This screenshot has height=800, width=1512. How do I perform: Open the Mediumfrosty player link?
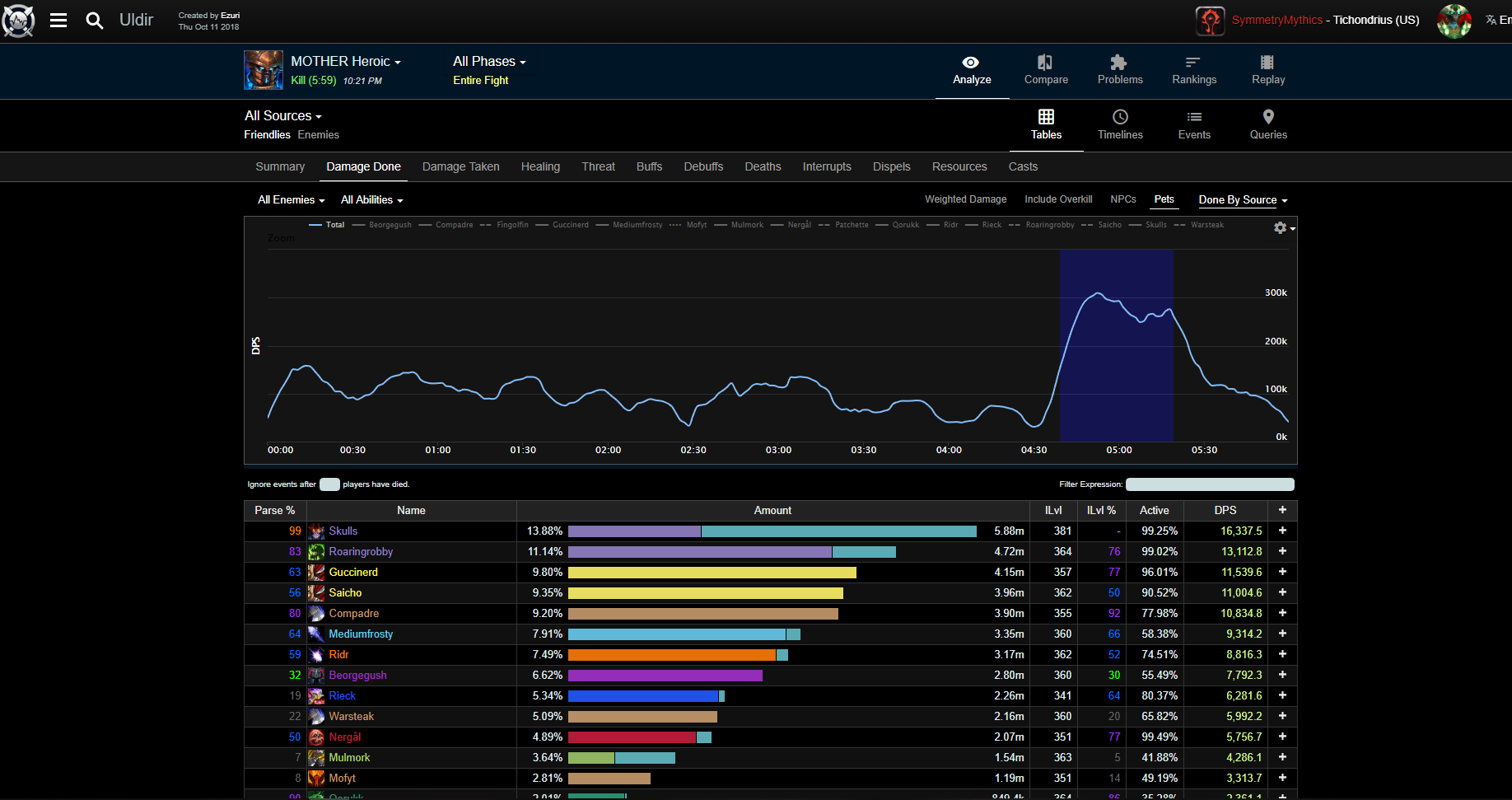click(361, 634)
